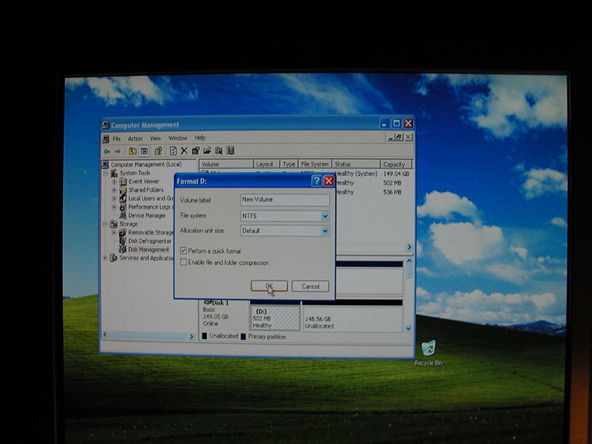Click the Delete X toolbar icon
The height and width of the screenshot is (444, 592).
coord(184,151)
